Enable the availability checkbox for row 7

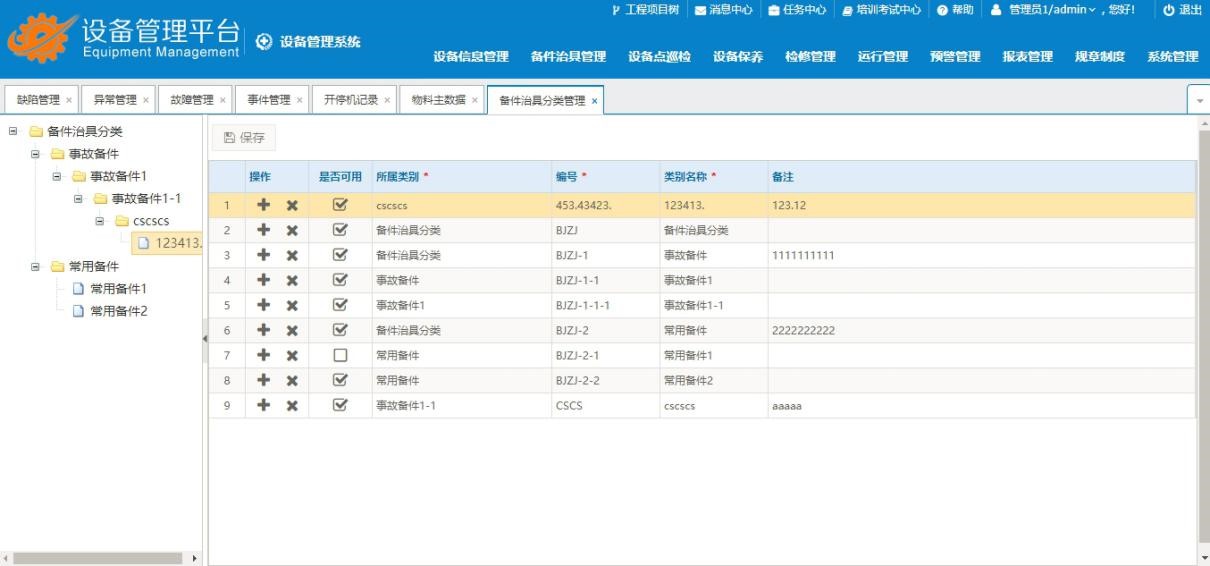[340, 355]
